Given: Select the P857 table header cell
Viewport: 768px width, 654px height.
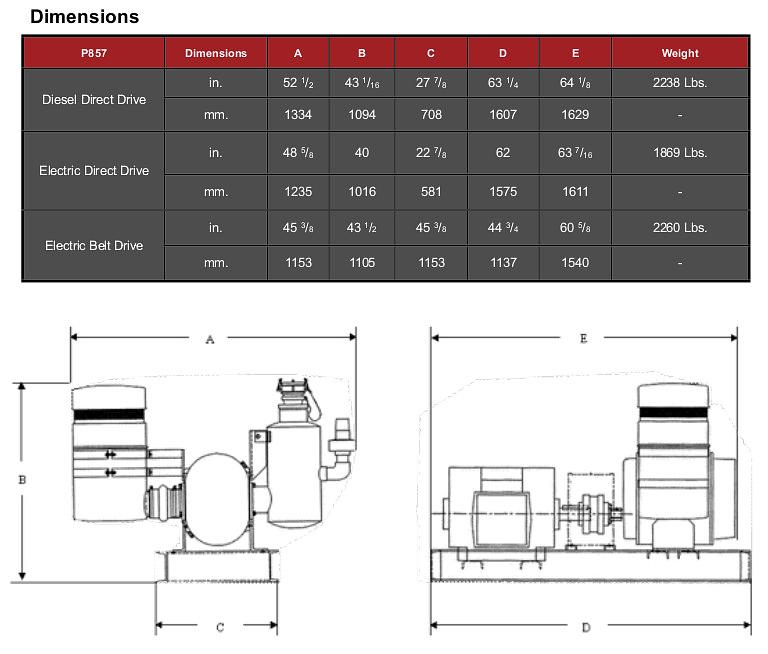Looking at the screenshot, I should [94, 53].
